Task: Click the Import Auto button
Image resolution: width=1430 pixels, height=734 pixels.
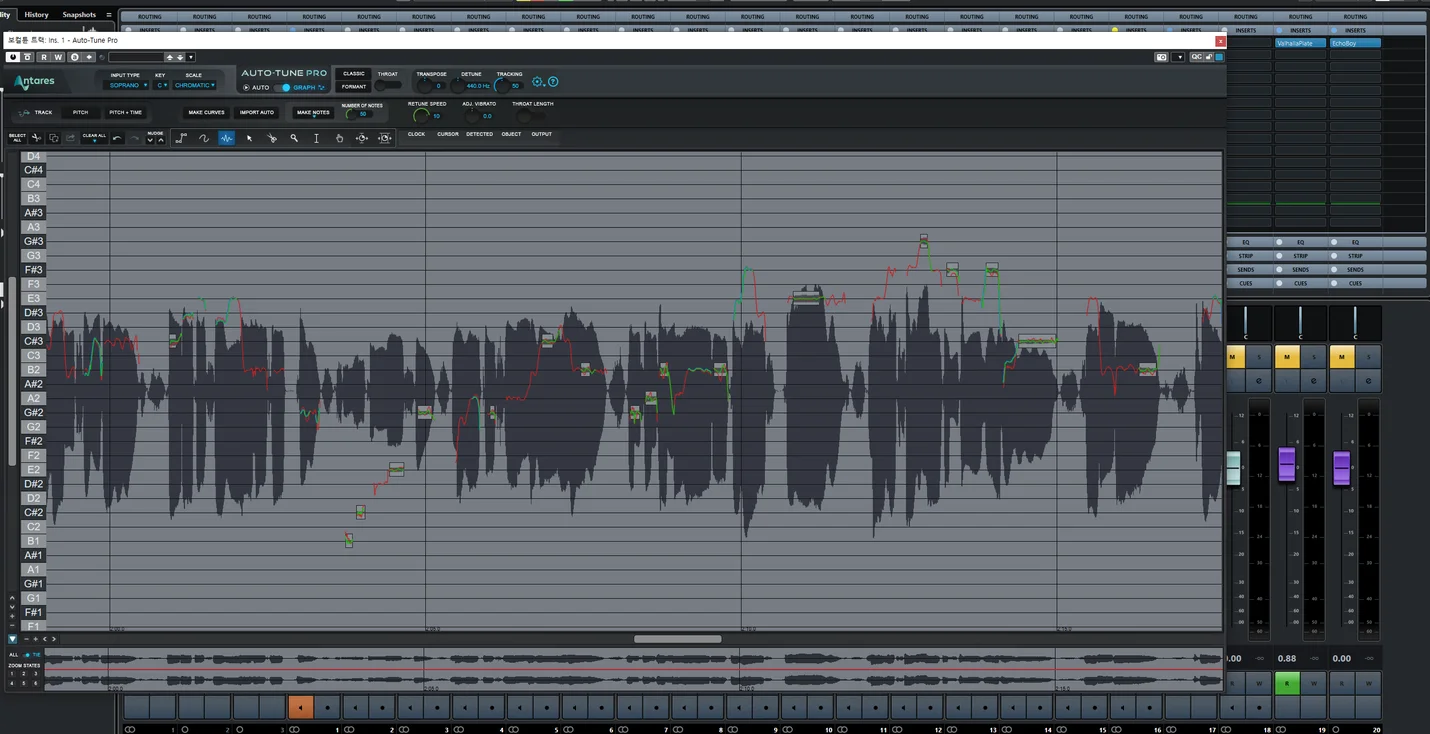Action: pos(257,112)
